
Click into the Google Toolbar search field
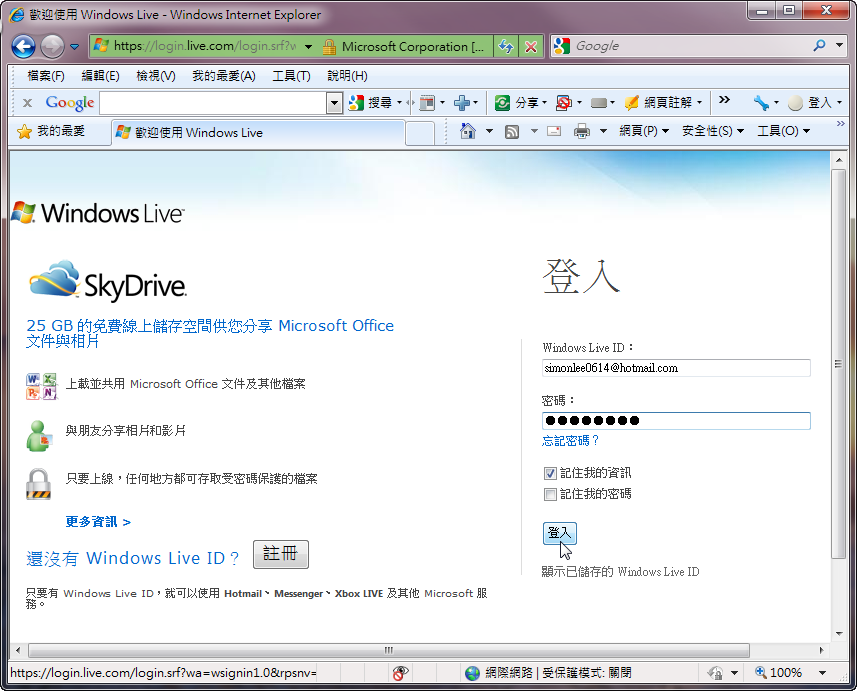213,102
